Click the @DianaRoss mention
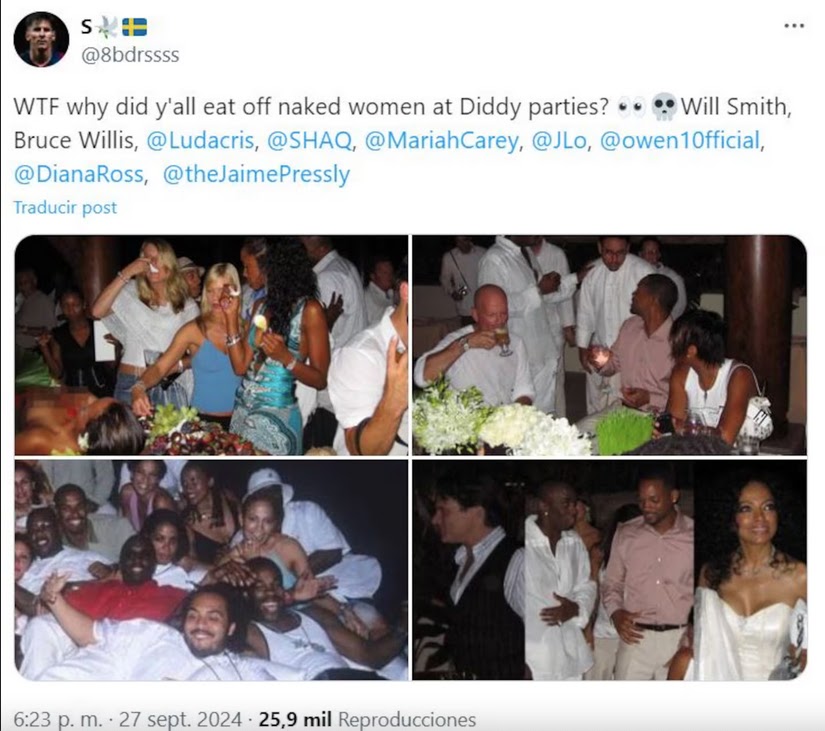This screenshot has width=825, height=731. point(79,174)
